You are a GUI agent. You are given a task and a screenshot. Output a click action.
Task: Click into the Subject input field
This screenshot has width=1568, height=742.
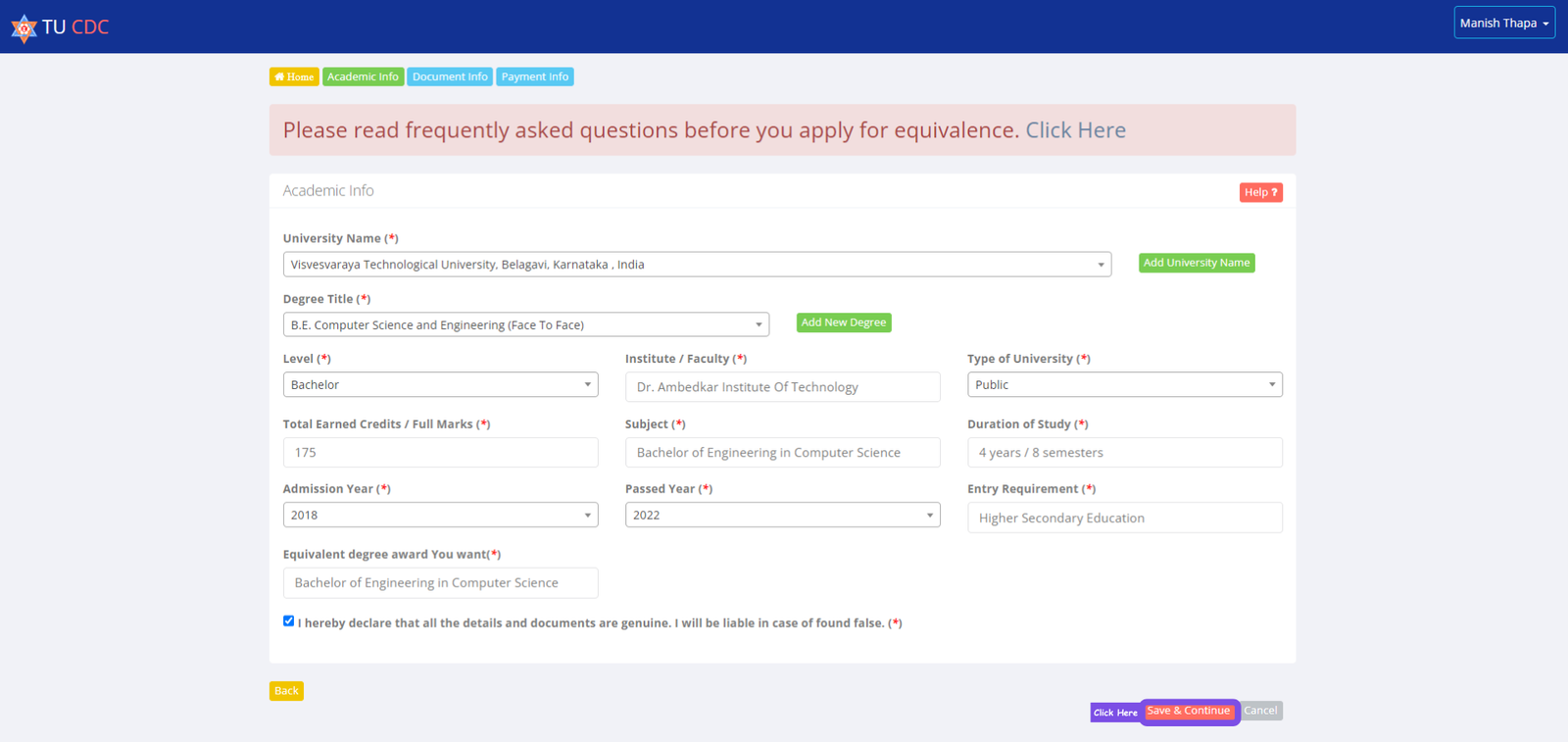pyautogui.click(x=782, y=452)
